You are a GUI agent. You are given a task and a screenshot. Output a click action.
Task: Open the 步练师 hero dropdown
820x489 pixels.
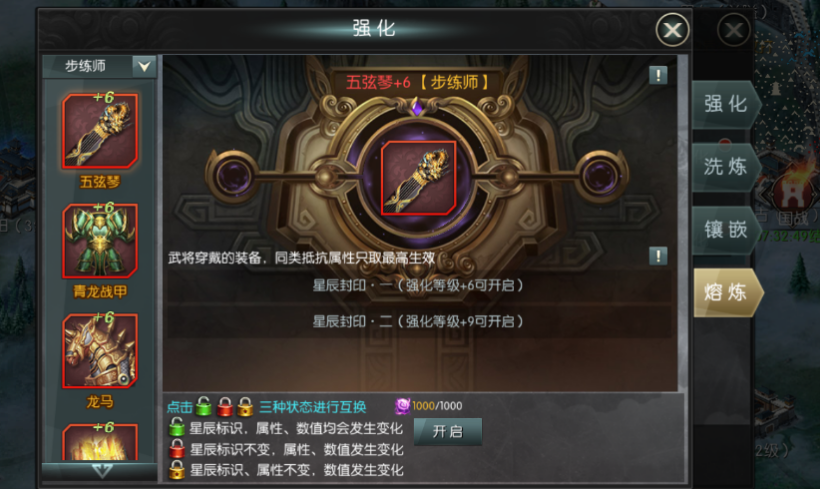coord(99,66)
